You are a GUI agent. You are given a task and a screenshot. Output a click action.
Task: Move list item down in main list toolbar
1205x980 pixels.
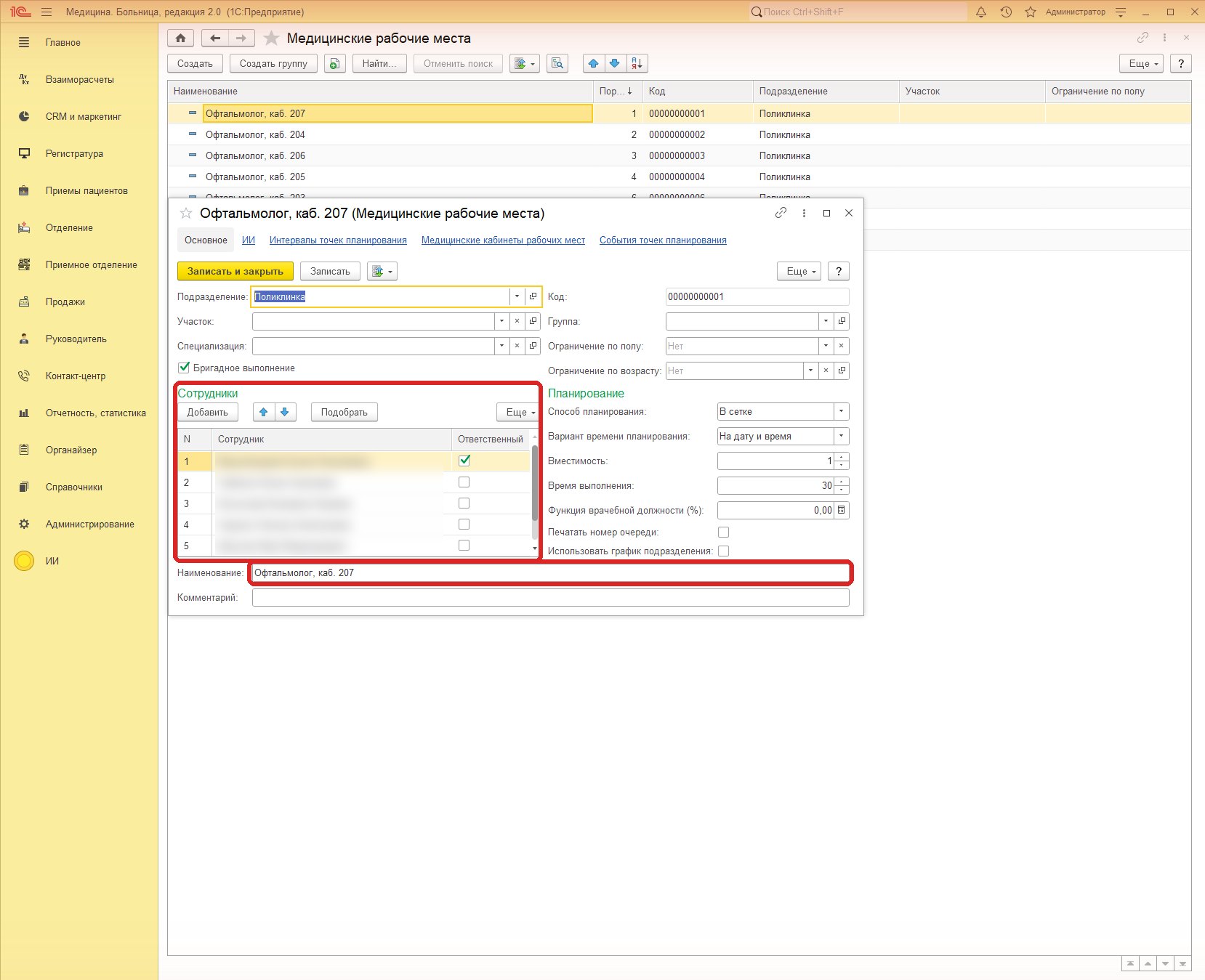[x=615, y=64]
